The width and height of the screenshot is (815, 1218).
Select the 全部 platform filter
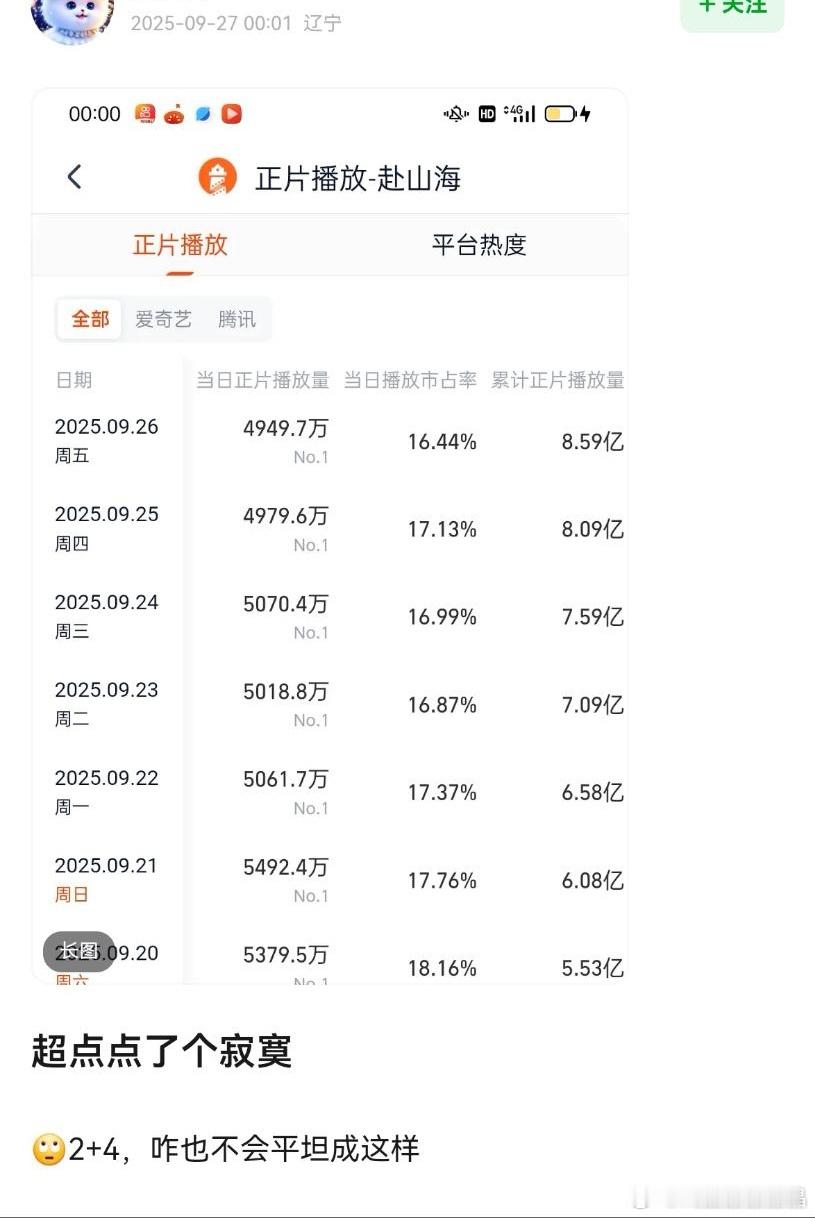90,319
